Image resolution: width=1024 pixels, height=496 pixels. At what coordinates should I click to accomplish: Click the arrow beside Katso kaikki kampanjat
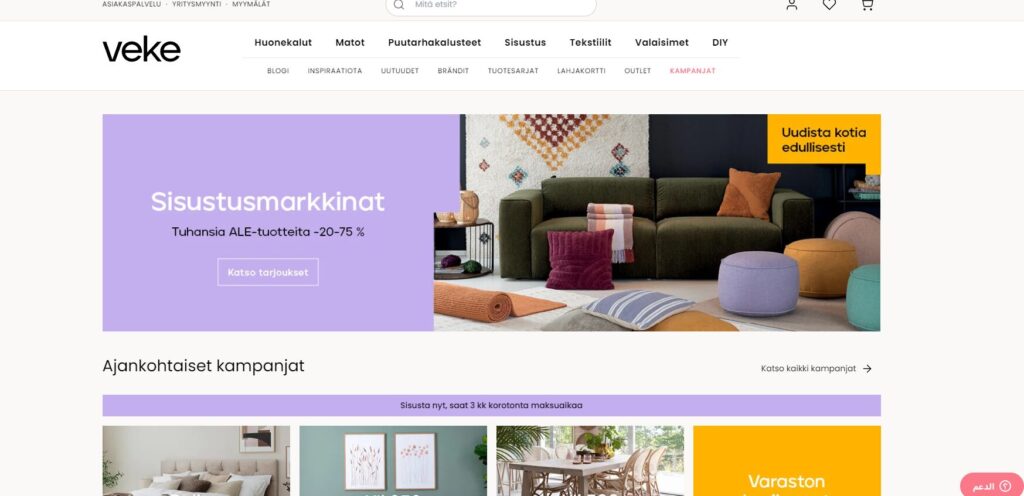[867, 369]
